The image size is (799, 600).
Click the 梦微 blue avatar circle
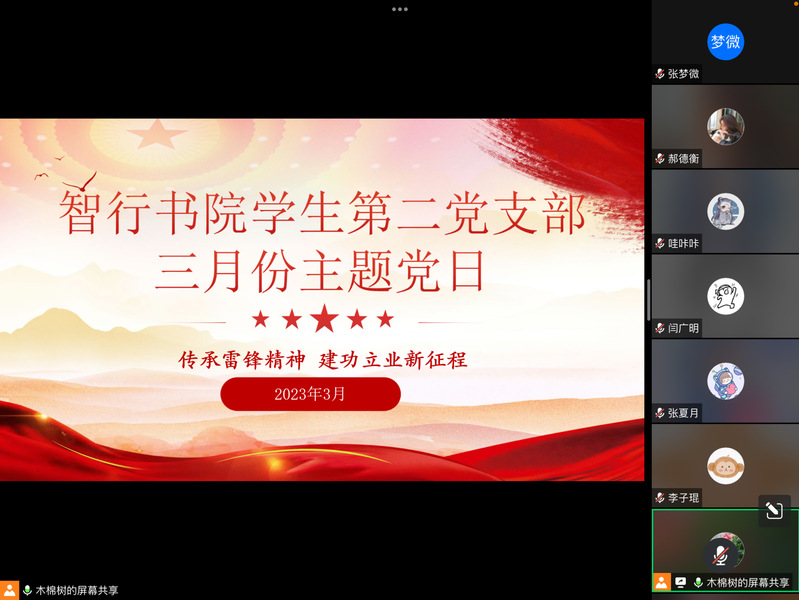[x=725, y=42]
